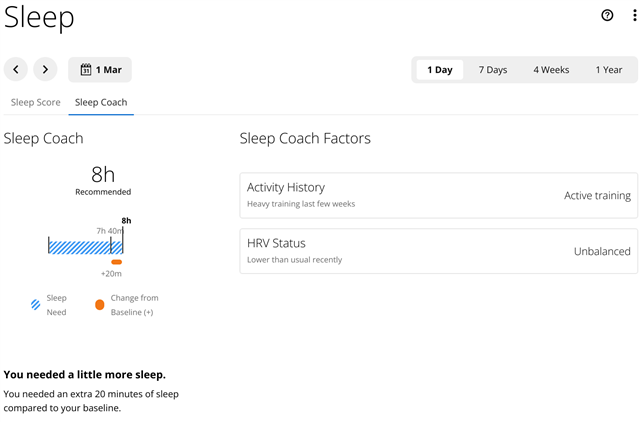Click the orange Change from Baseline legend icon
640x422 pixels.
pos(99,304)
